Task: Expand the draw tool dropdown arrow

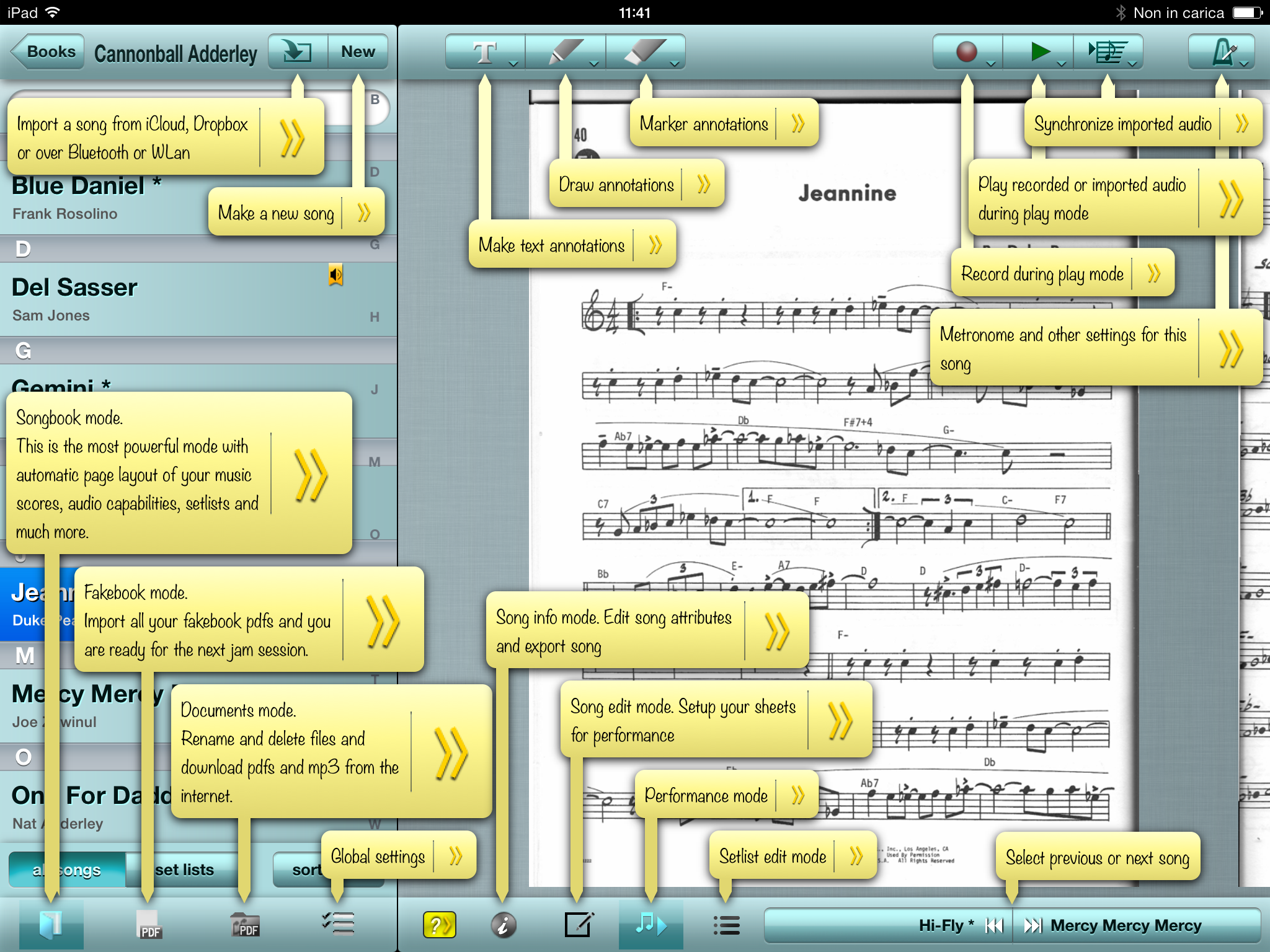Action: coord(593,63)
